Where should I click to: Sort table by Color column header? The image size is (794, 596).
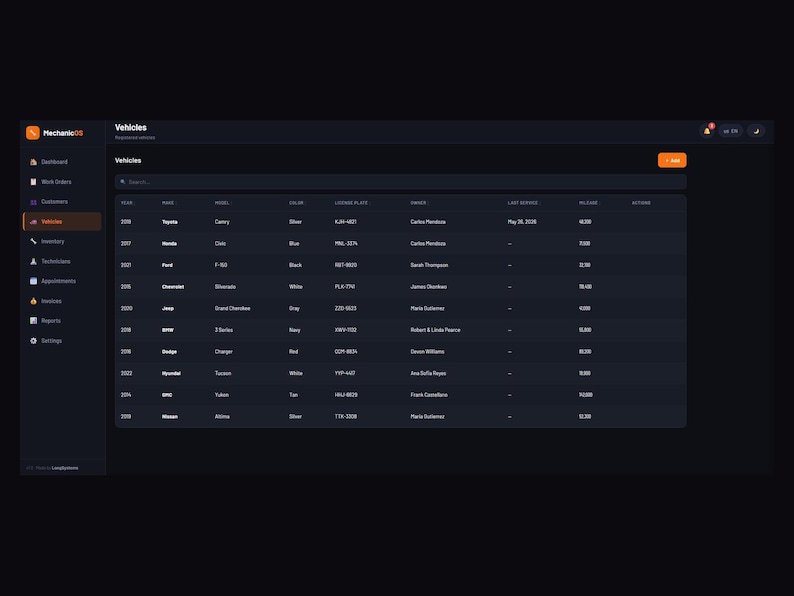pyautogui.click(x=297, y=203)
